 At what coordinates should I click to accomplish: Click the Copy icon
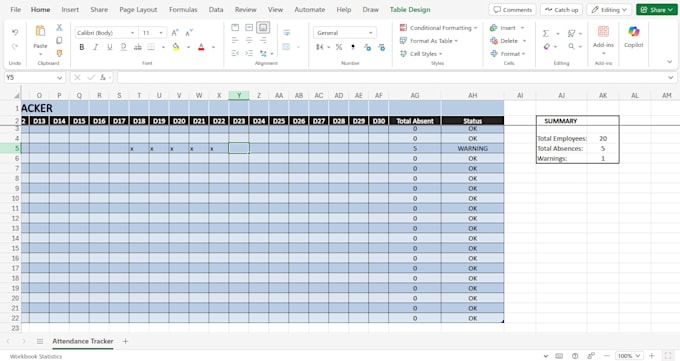tap(59, 40)
